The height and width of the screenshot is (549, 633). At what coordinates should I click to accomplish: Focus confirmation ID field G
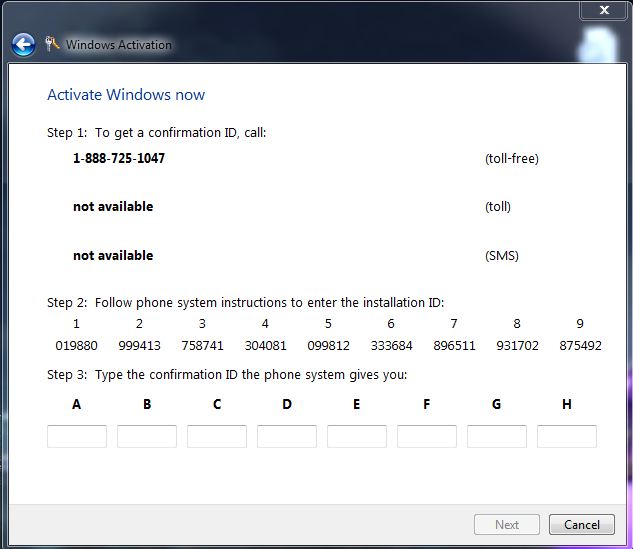click(497, 436)
